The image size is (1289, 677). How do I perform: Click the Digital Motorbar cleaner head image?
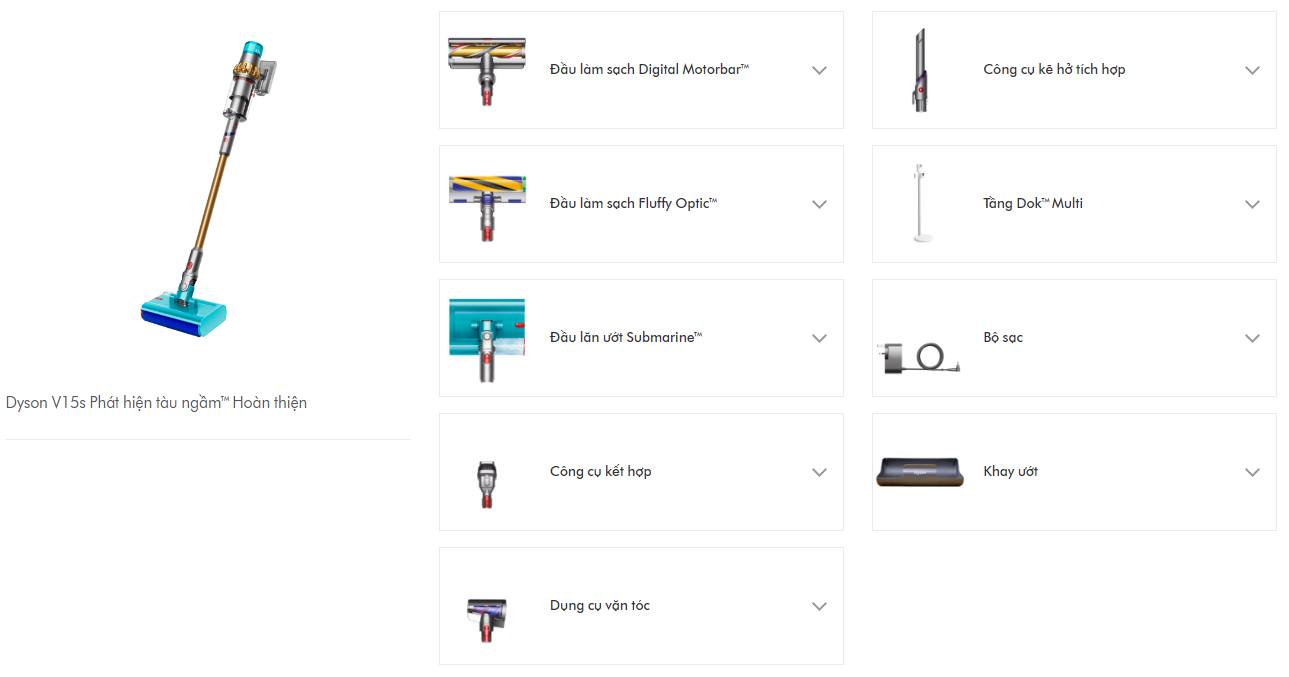(x=487, y=70)
